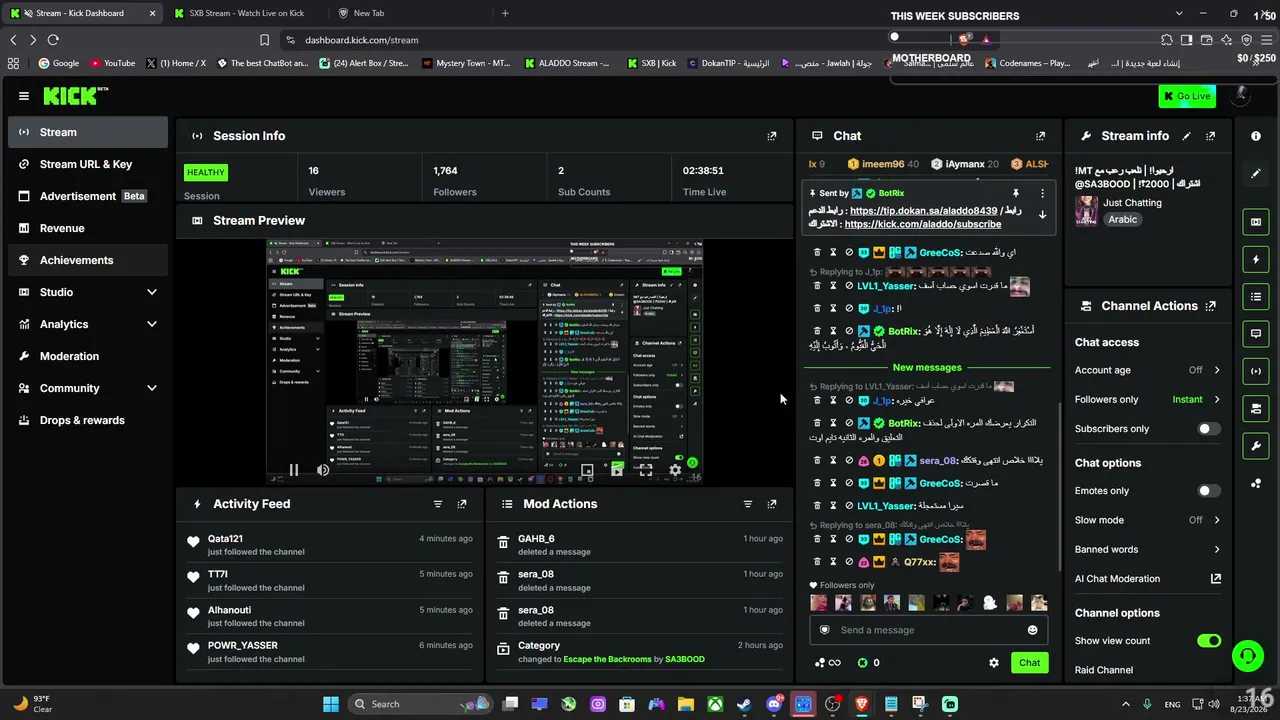Pop out the Stream info panel

(x=1211, y=136)
